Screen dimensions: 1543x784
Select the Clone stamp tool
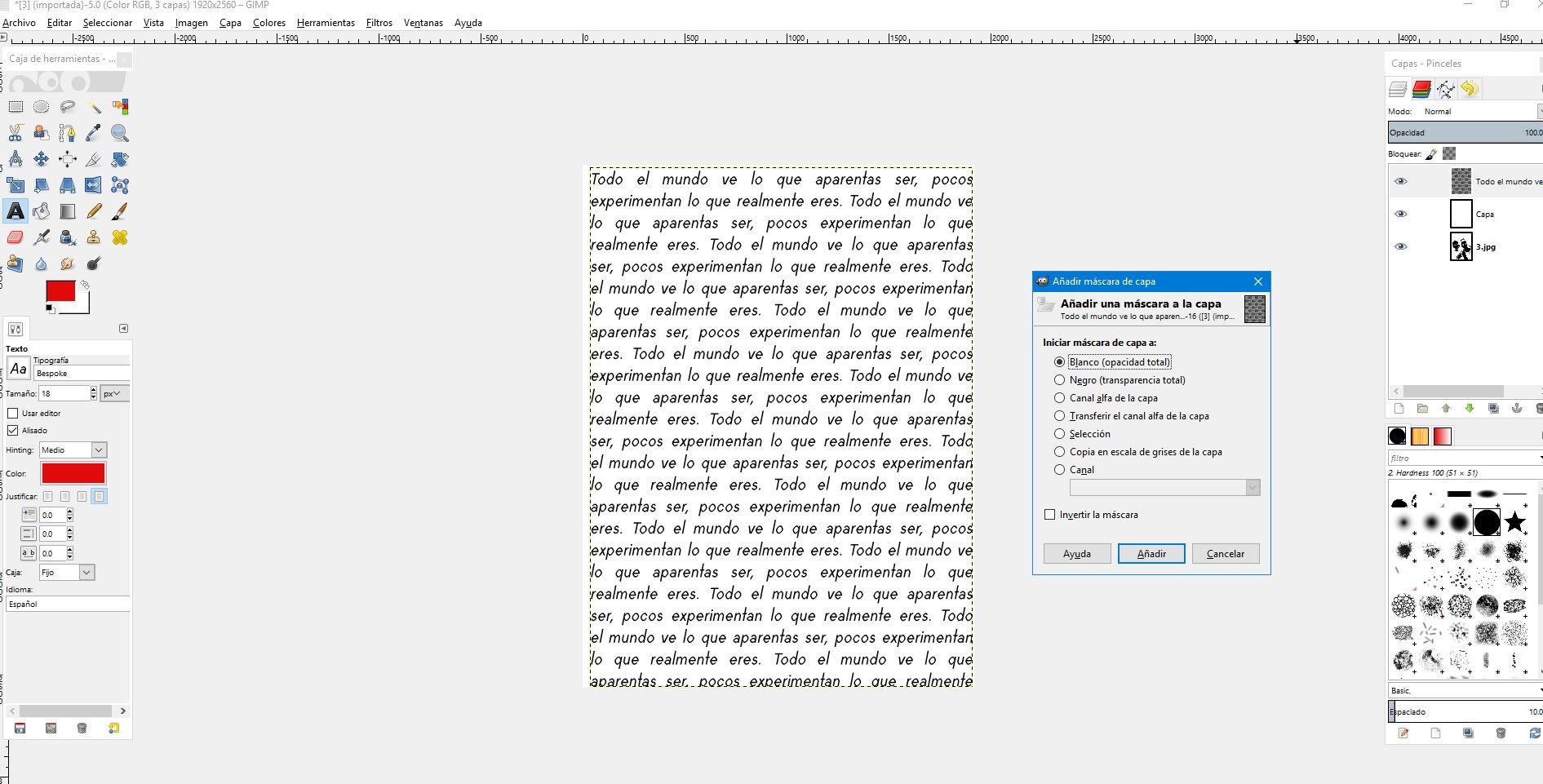point(94,237)
